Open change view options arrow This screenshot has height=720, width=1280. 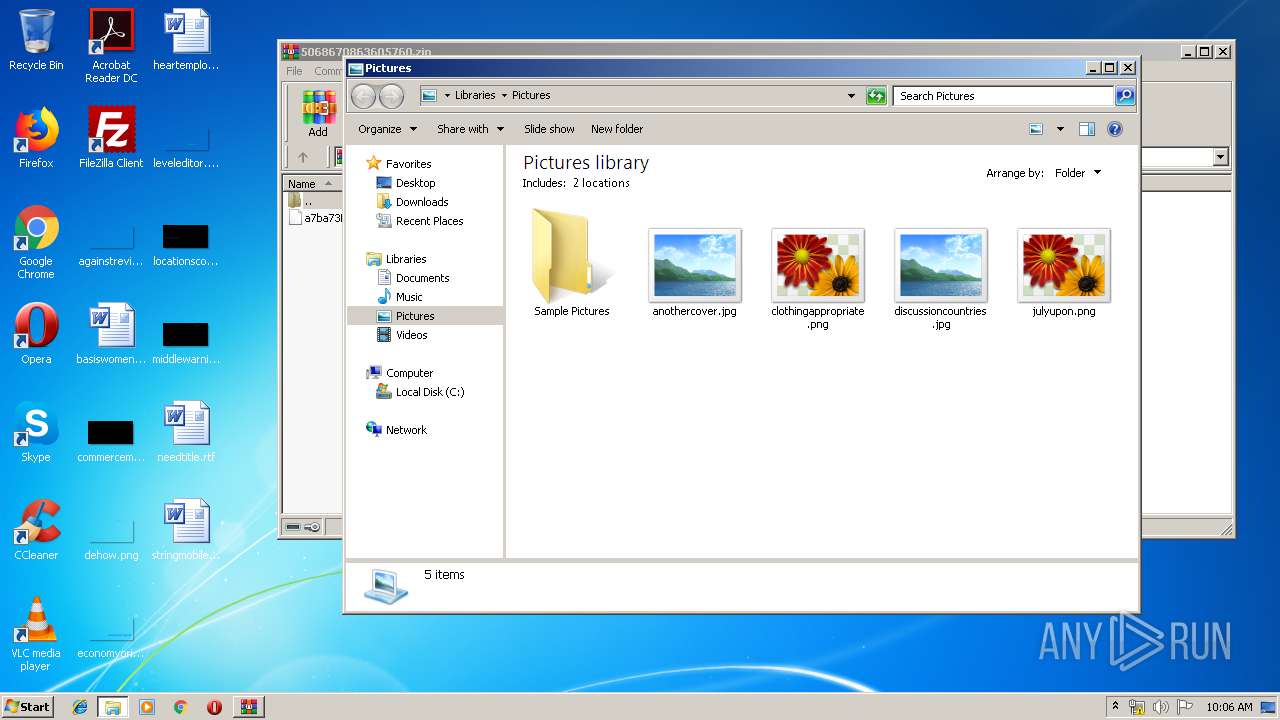pos(1060,129)
